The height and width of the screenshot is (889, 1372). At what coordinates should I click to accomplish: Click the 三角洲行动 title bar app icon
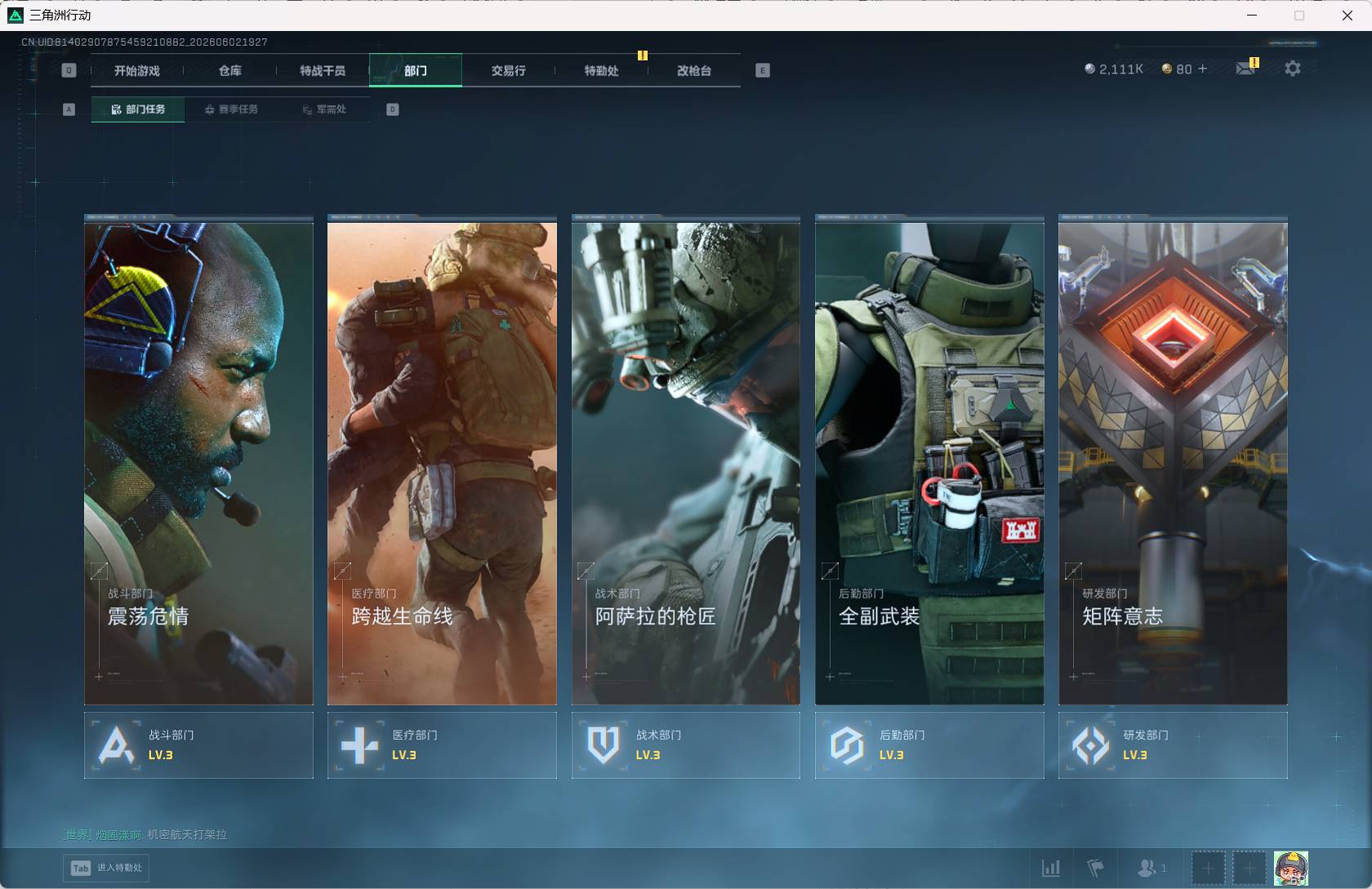[x=16, y=15]
